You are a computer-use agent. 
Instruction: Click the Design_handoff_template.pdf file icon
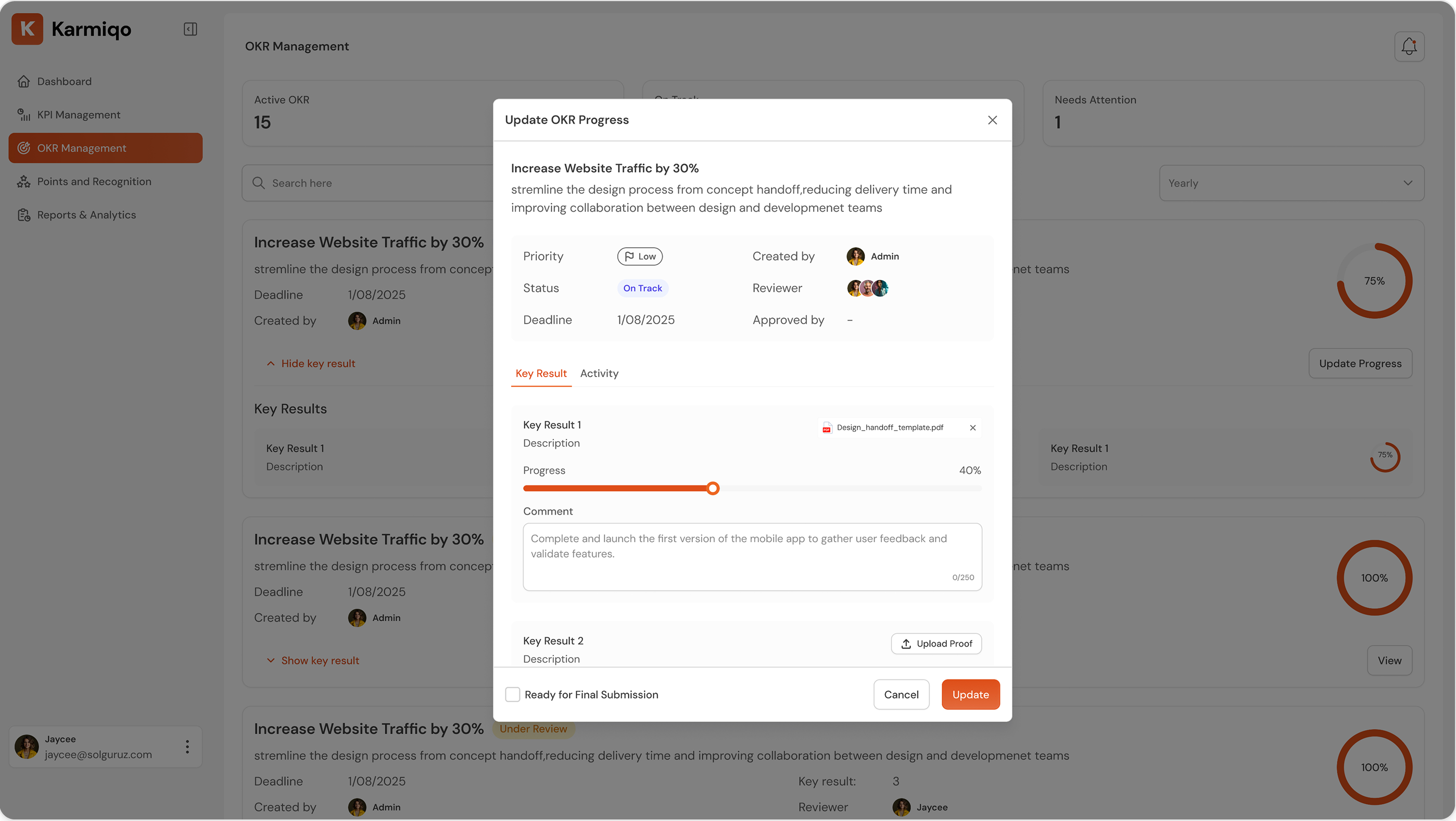click(827, 428)
